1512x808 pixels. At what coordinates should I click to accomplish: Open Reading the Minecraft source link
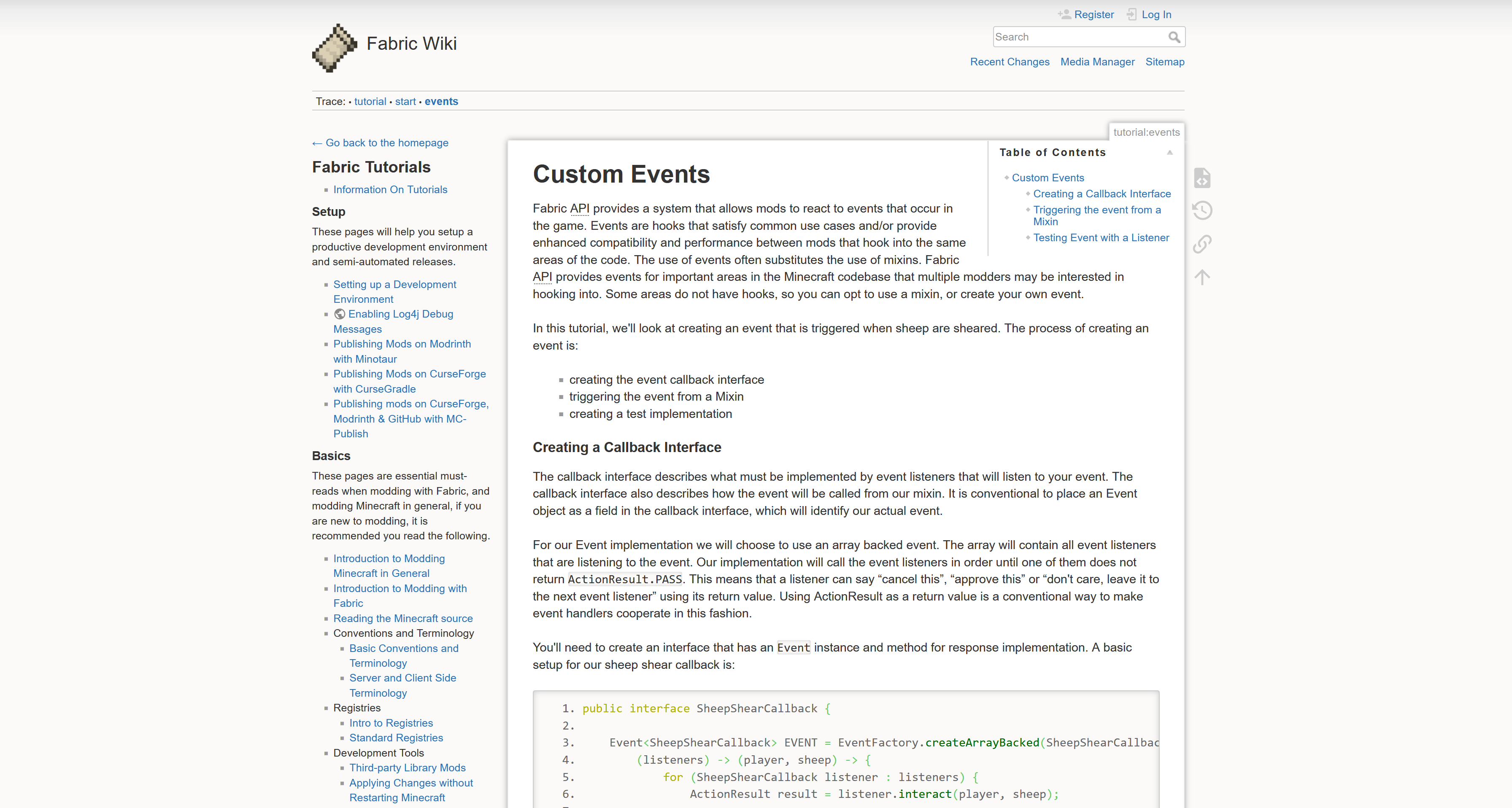(x=402, y=619)
